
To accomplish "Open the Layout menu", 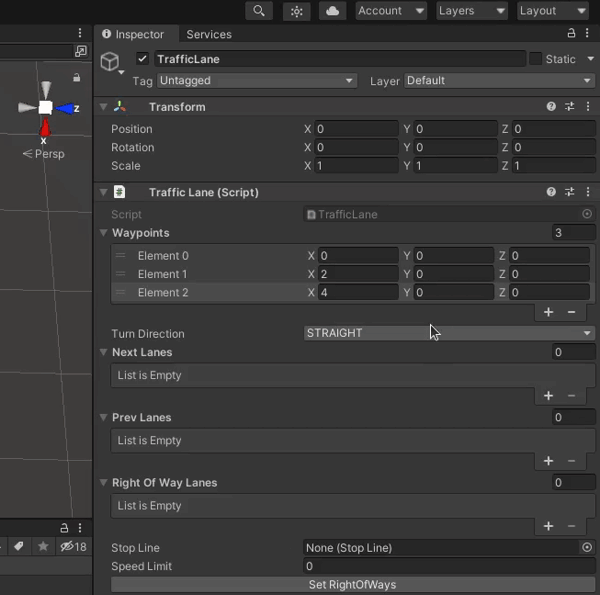I will click(552, 11).
